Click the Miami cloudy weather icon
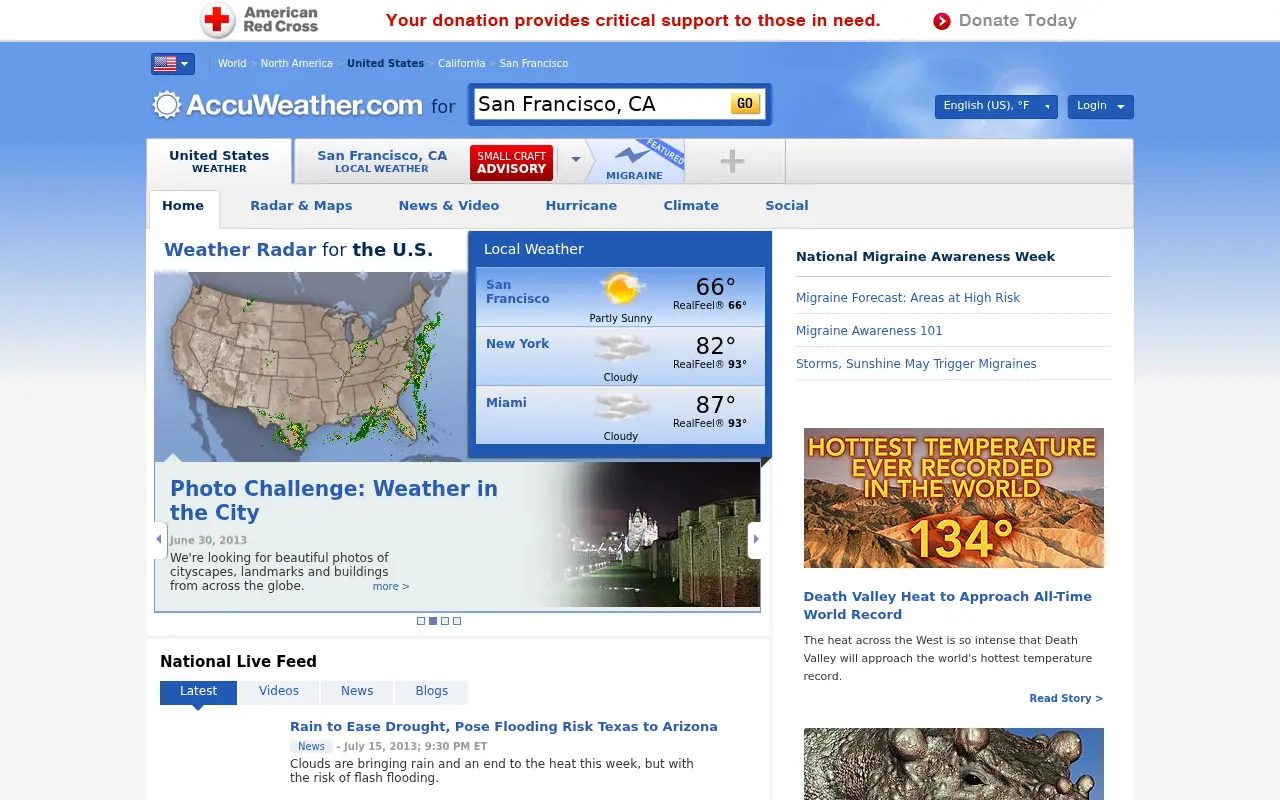Screen dimensions: 1280x800 pyautogui.click(x=621, y=408)
